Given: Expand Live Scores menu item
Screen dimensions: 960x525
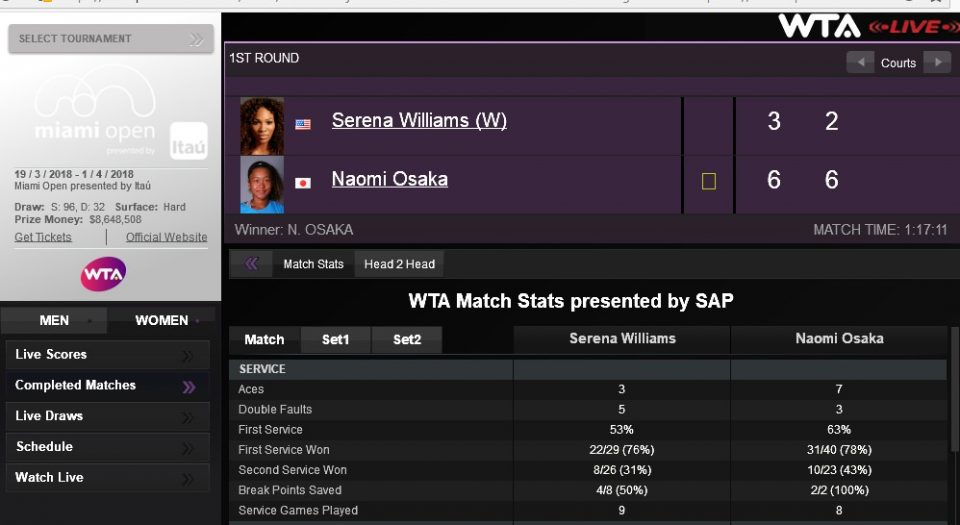Looking at the screenshot, I should click(108, 355).
